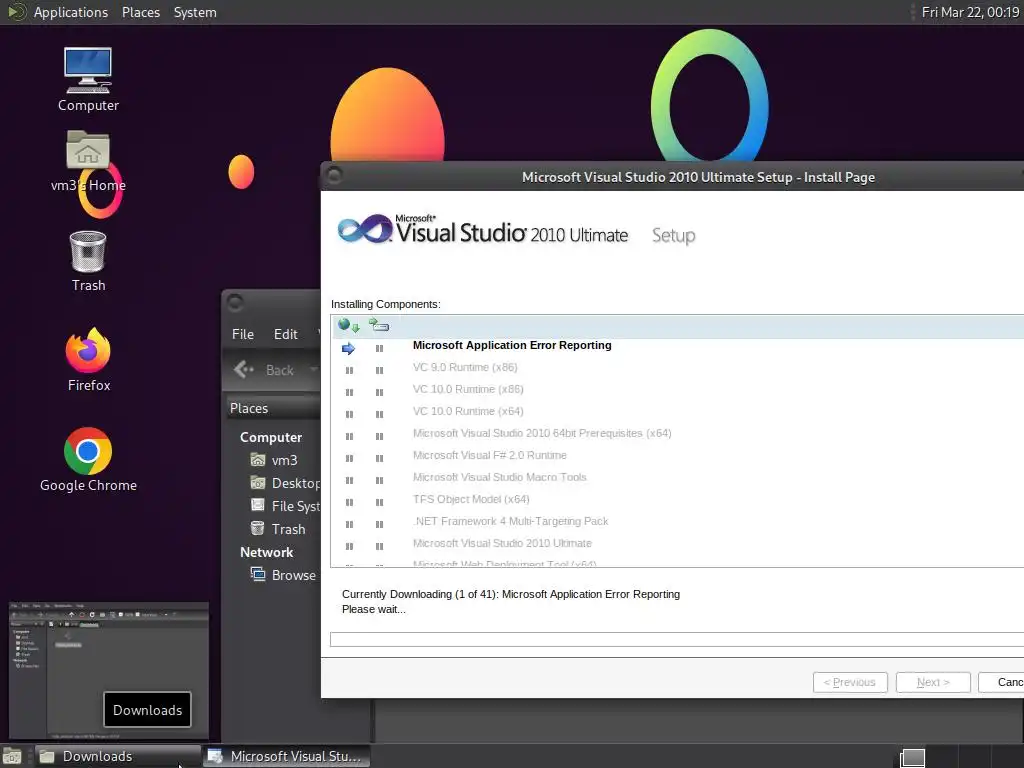The height and width of the screenshot is (768, 1024).
Task: Select Microsoft Visual Studio 2010 Ultimate row
Action: 677,543
